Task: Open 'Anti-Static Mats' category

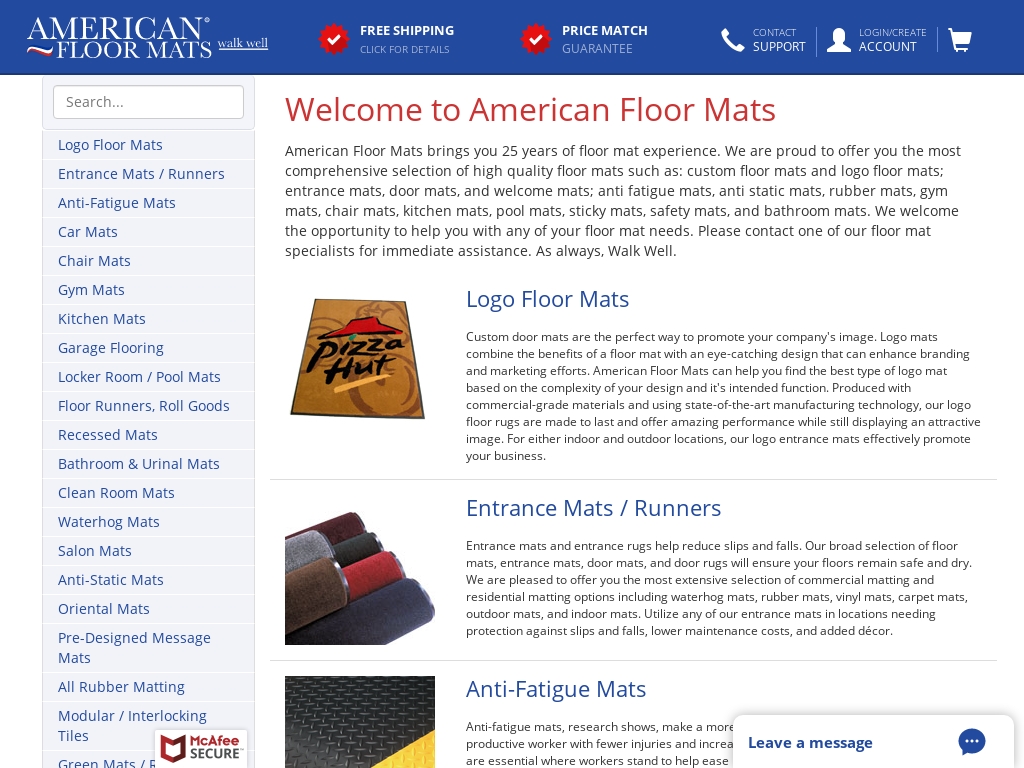Action: tap(111, 579)
